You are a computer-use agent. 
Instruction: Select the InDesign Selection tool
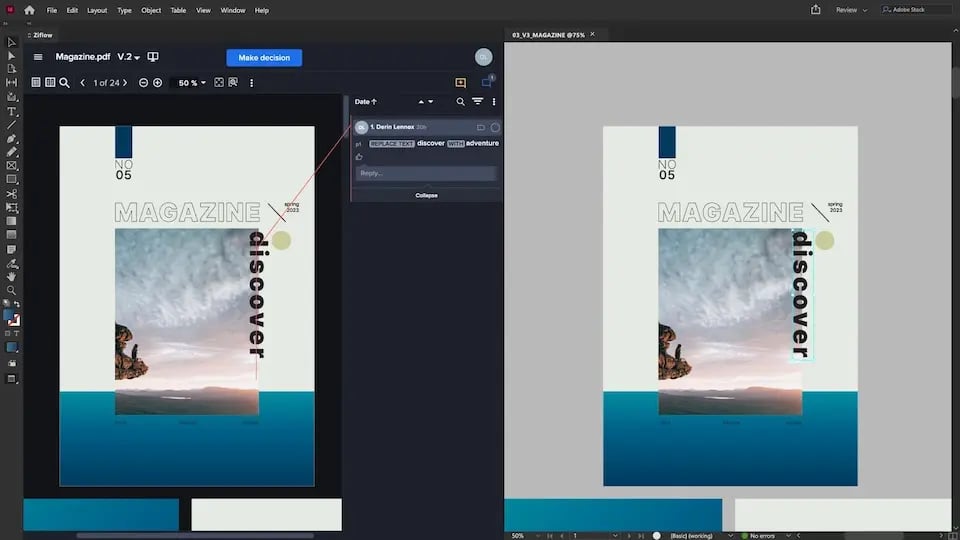[x=11, y=42]
